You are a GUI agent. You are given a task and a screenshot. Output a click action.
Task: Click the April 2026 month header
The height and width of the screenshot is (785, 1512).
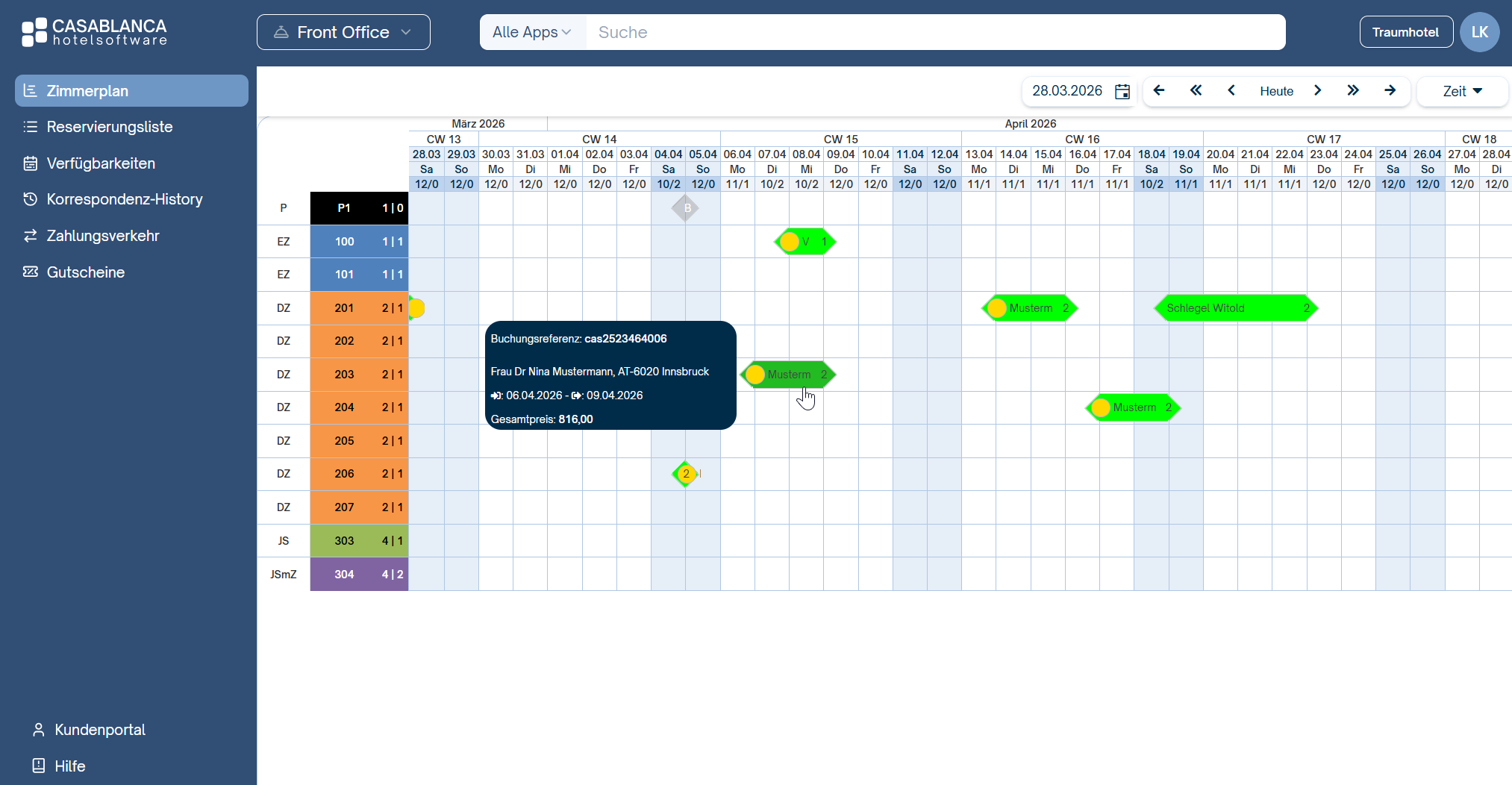click(x=1031, y=124)
